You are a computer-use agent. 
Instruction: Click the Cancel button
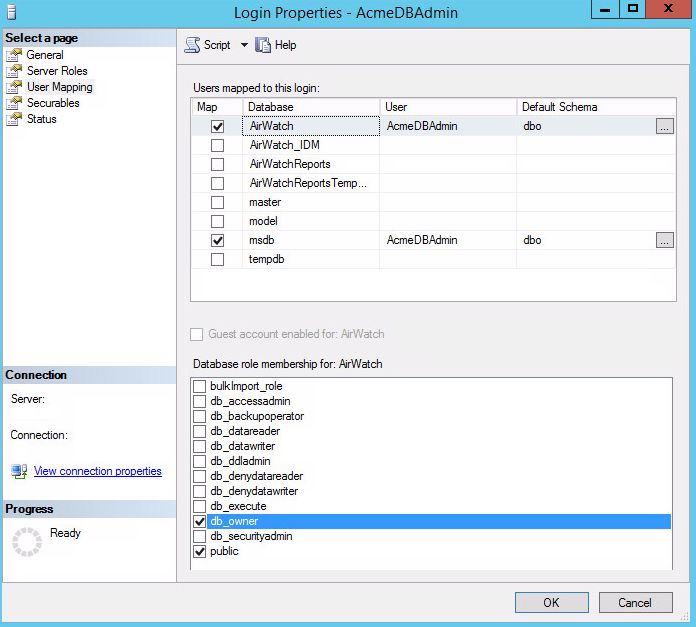pos(635,603)
